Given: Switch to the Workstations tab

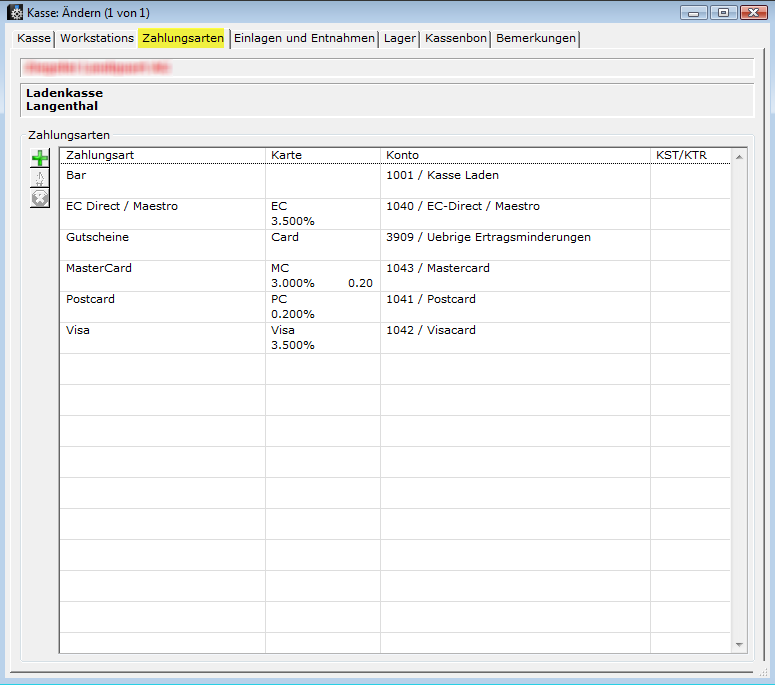Looking at the screenshot, I should point(96,38).
